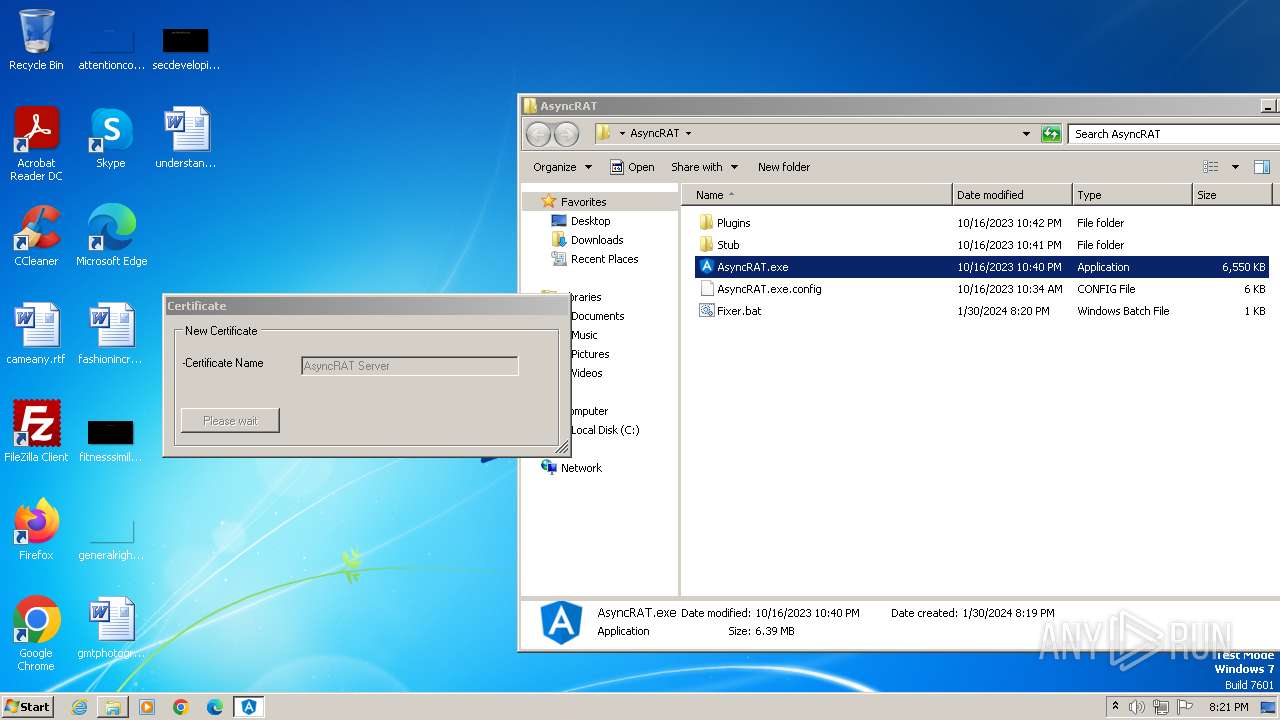Expand address bar history dropdown

(1026, 134)
